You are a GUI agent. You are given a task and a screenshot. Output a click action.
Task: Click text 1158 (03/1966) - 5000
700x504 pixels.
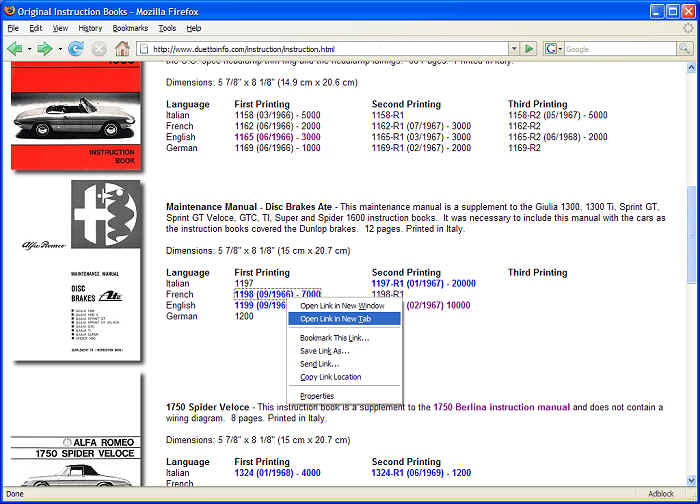[277, 115]
